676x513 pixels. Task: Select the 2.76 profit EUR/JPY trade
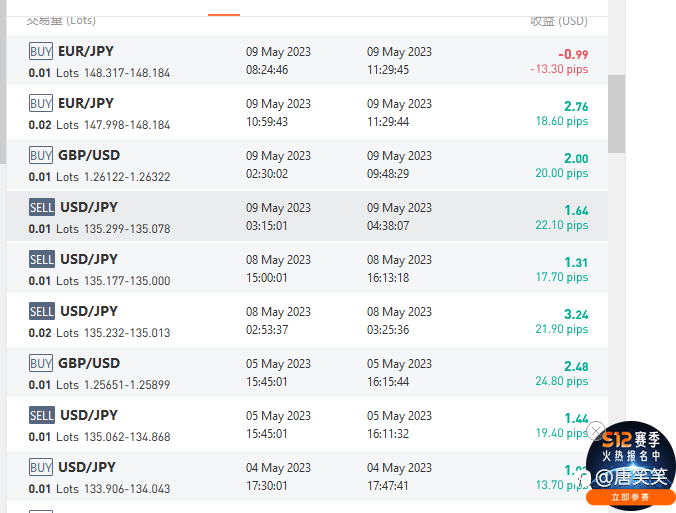[307, 112]
